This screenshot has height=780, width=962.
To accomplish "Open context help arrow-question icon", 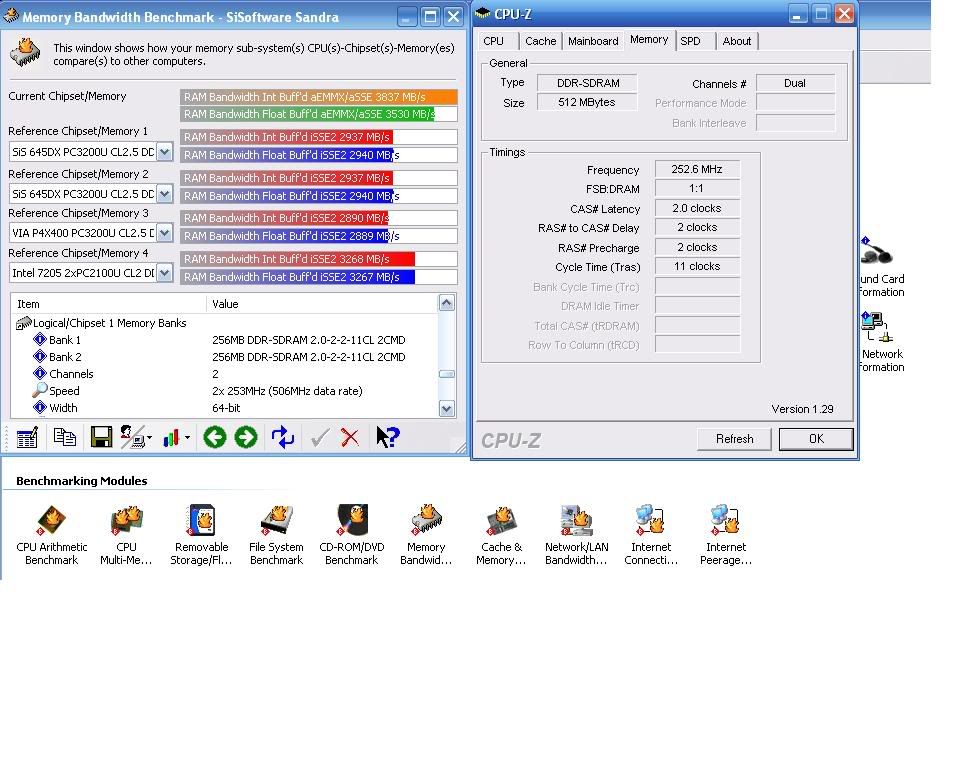I will [x=388, y=437].
